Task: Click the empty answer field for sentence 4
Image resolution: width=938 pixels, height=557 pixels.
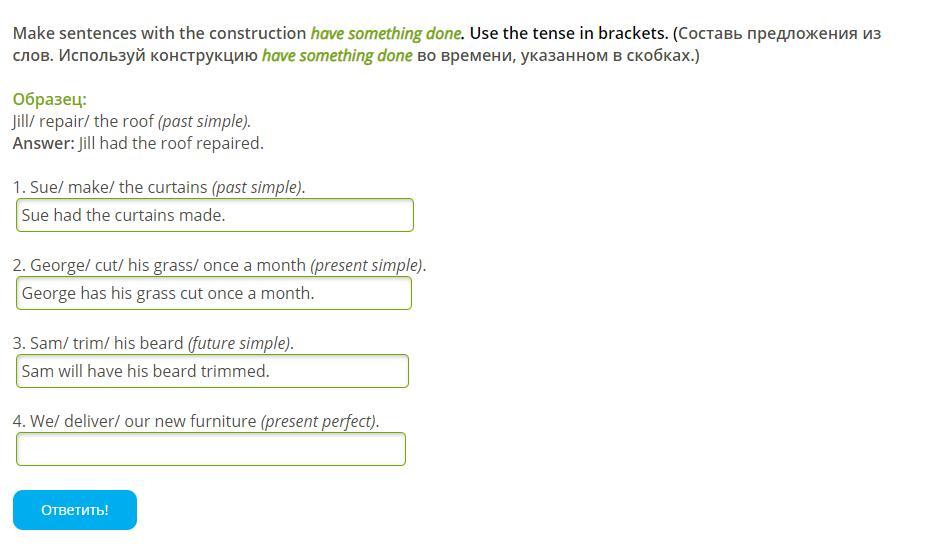Action: (211, 449)
